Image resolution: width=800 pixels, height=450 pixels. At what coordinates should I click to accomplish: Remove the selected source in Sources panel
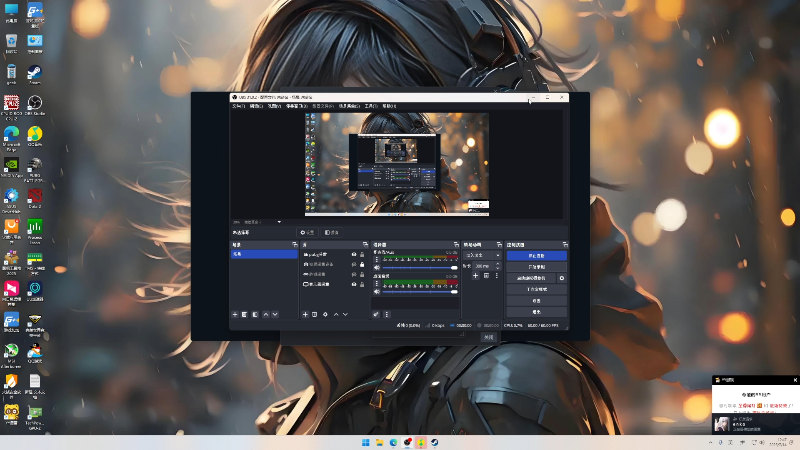(315, 314)
